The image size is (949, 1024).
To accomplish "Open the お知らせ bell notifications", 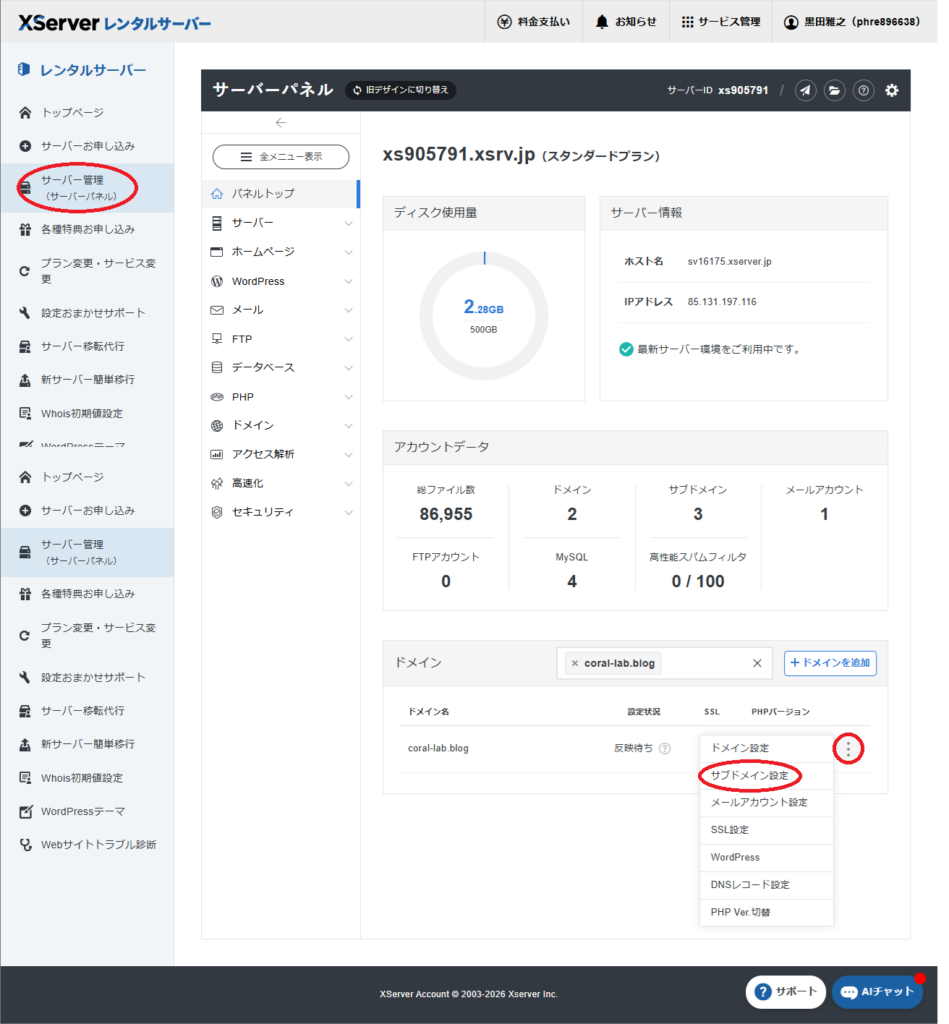I will tap(627, 22).
